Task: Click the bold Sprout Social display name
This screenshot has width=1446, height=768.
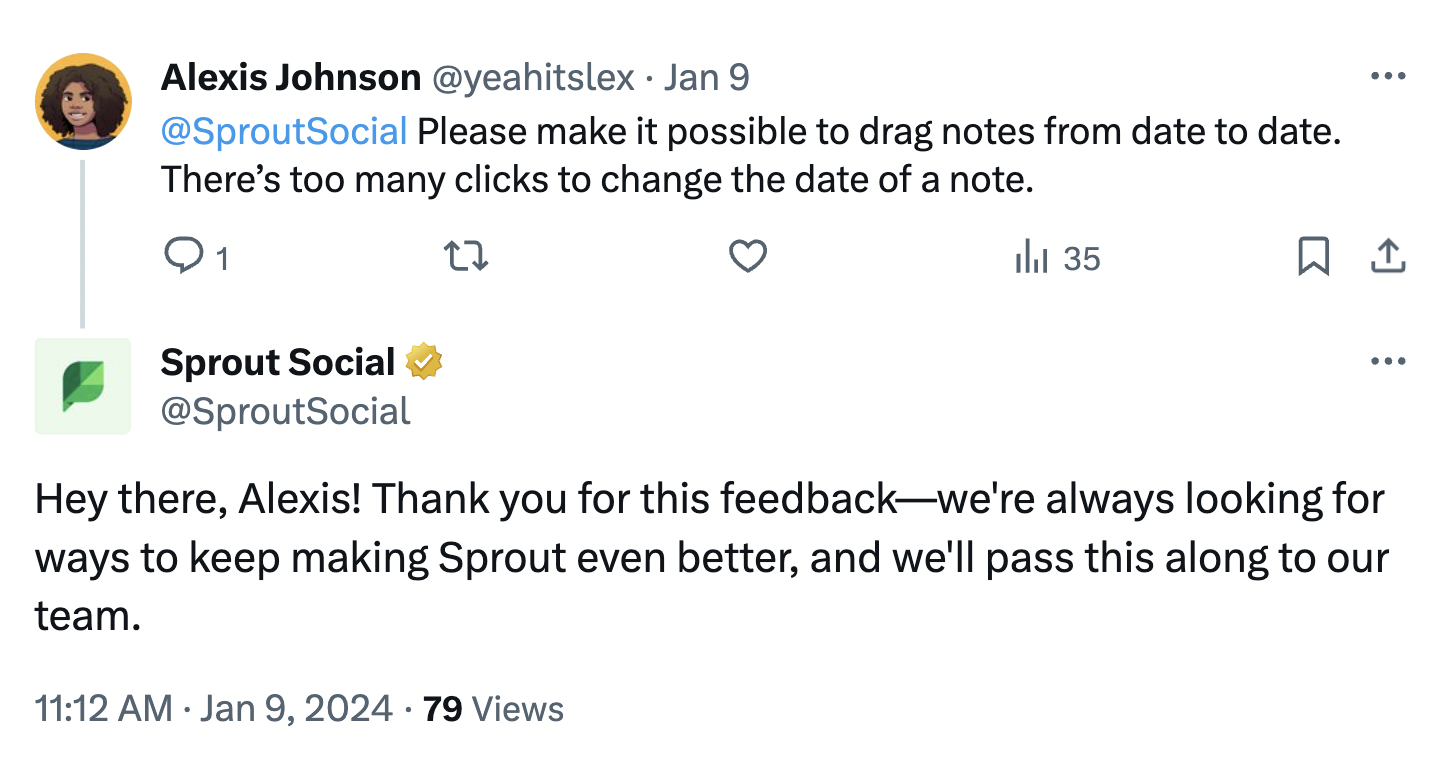Action: coord(277,362)
